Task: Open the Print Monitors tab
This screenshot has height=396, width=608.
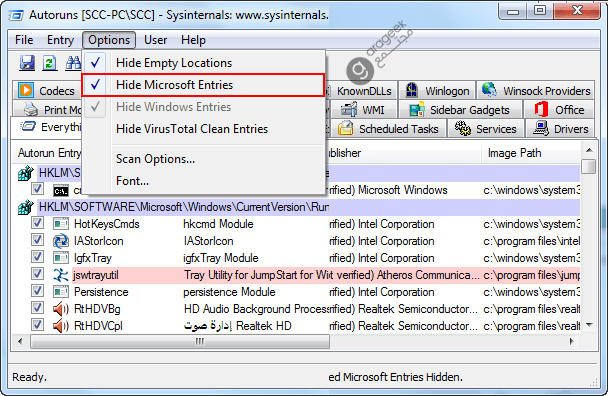Action: coord(47,110)
